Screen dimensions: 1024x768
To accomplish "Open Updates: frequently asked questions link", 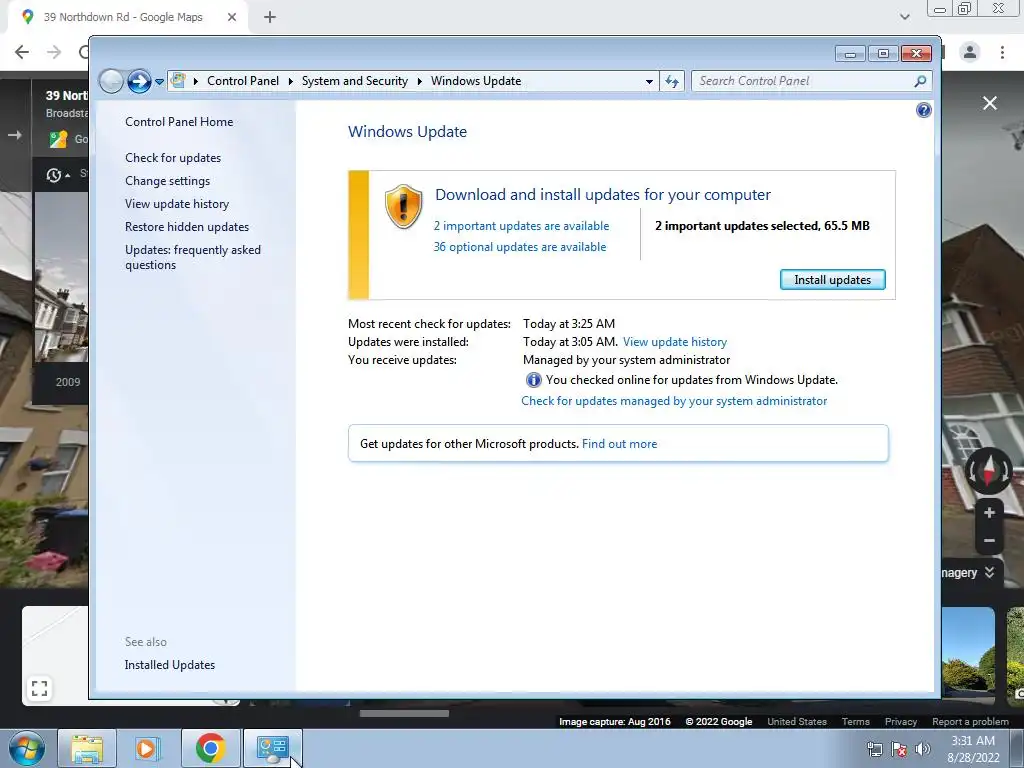I will click(193, 257).
